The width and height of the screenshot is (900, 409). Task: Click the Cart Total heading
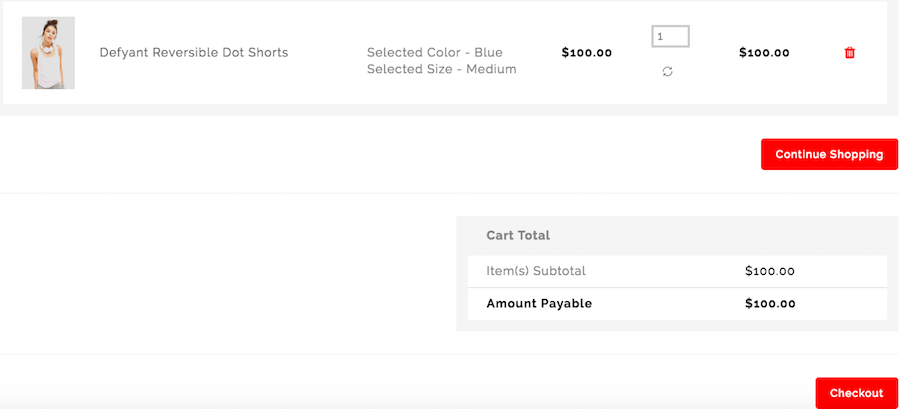tap(518, 236)
